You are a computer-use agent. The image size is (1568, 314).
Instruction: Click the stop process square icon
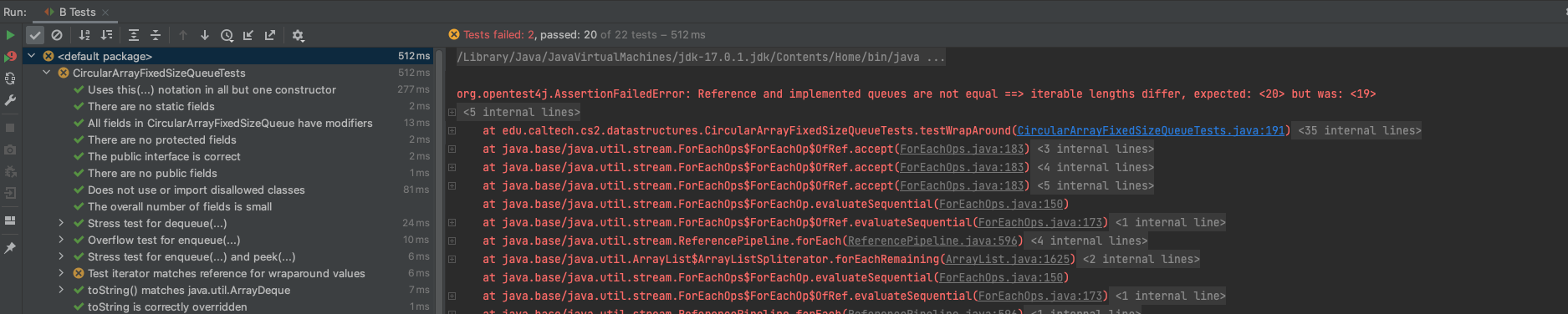tap(10, 128)
